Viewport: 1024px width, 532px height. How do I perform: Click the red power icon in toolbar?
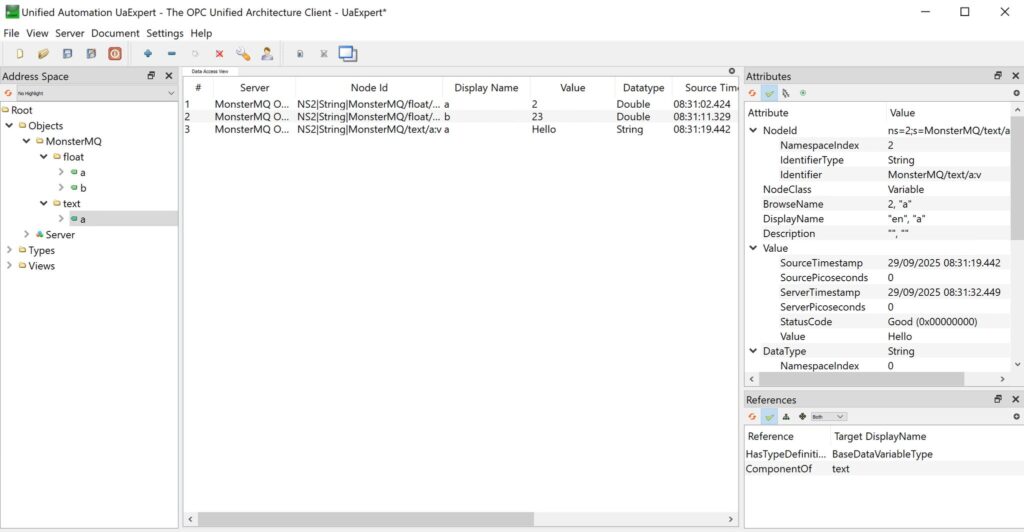tap(115, 54)
